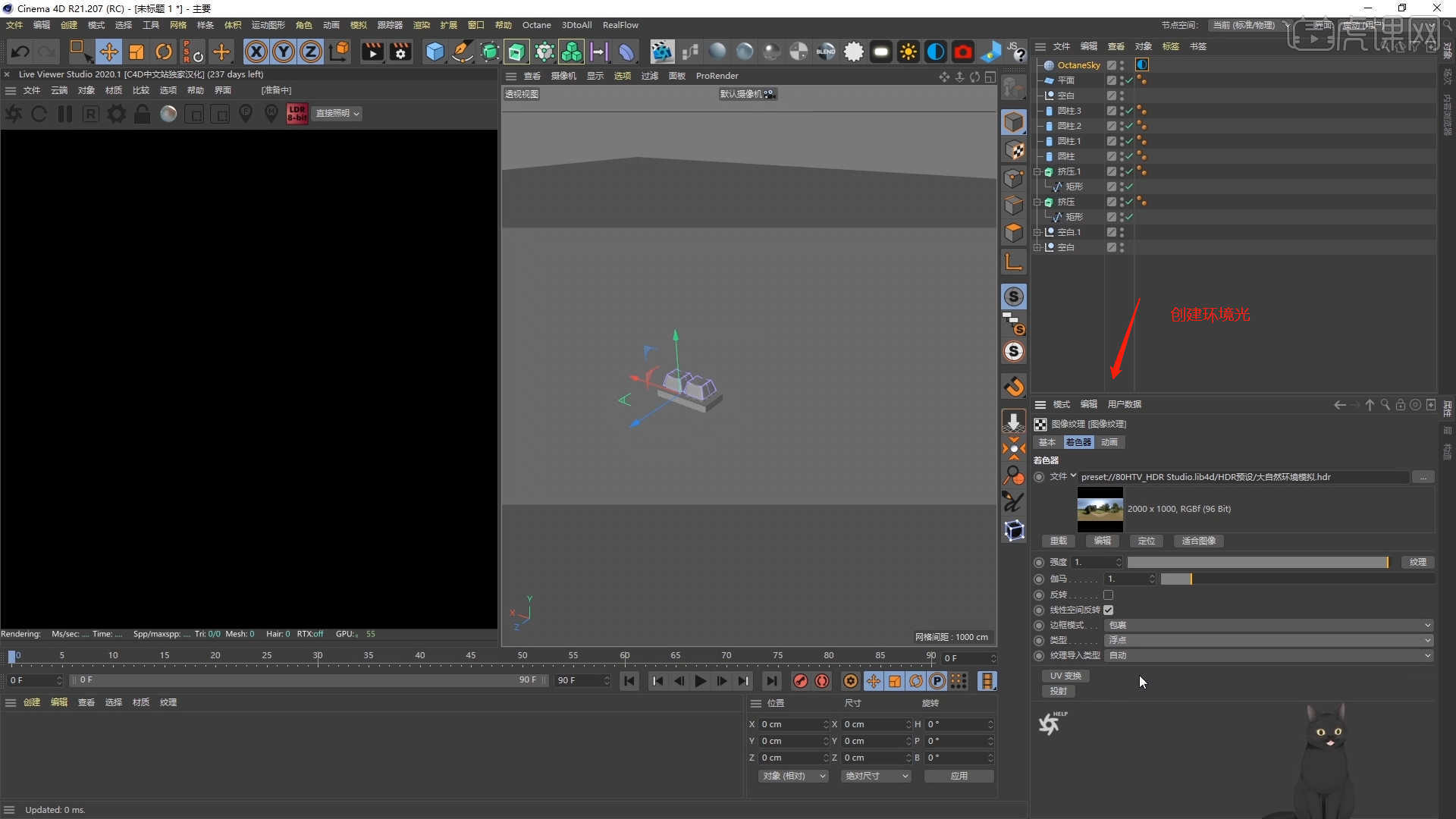Click the Enable Snap S icon
The width and height of the screenshot is (1456, 819).
(x=1014, y=297)
